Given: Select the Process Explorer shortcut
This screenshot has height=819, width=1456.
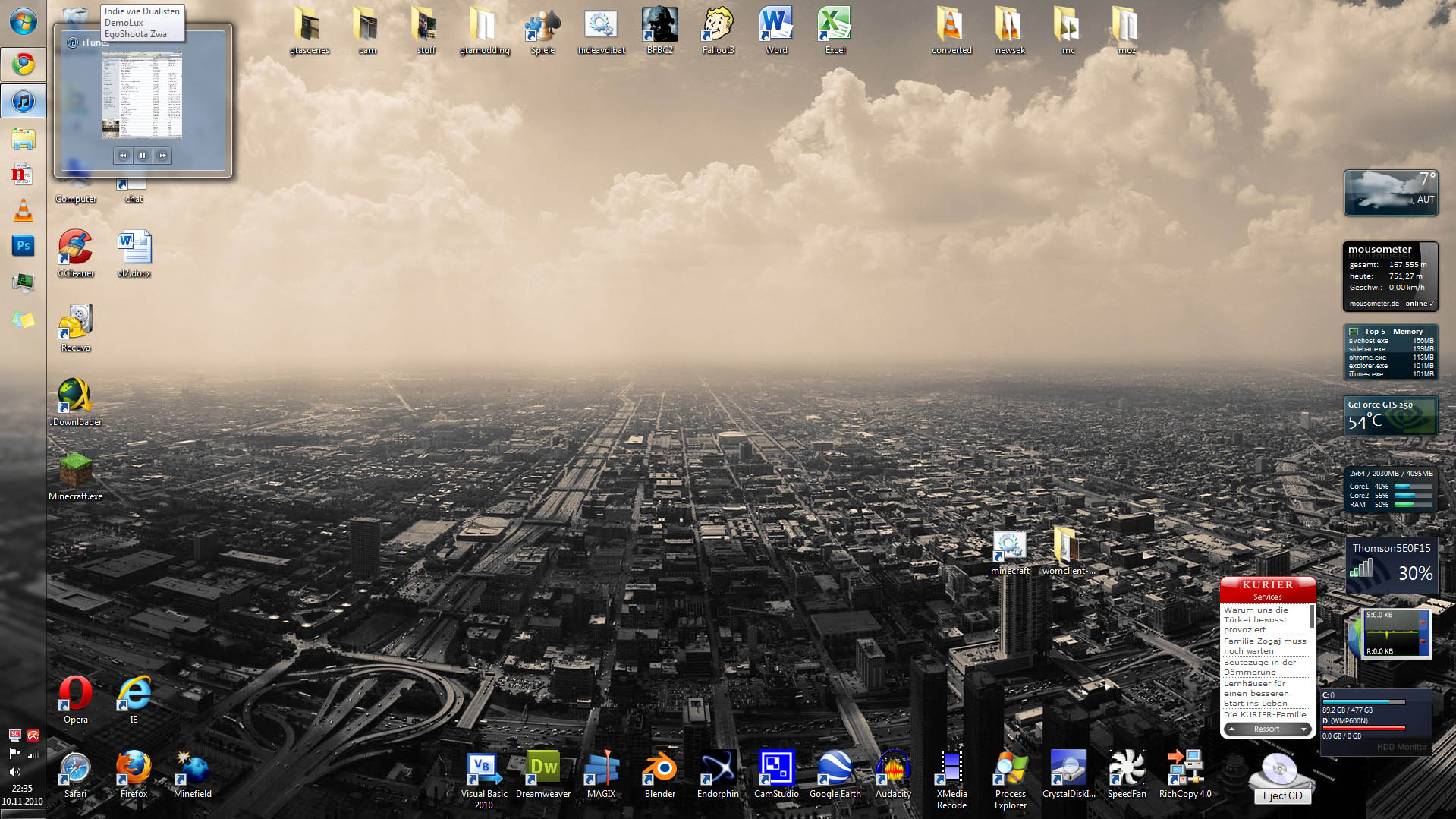Looking at the screenshot, I should [x=1011, y=780].
